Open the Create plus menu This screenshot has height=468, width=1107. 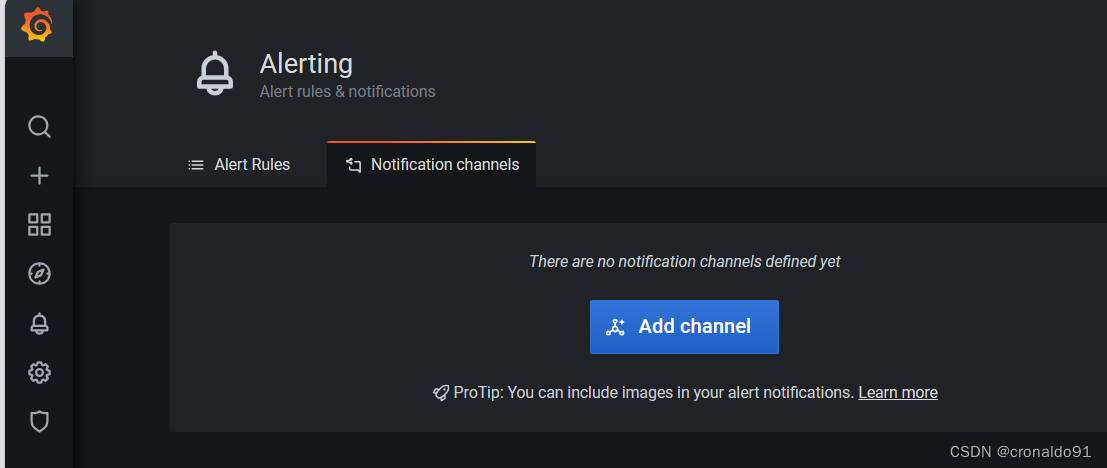[39, 176]
